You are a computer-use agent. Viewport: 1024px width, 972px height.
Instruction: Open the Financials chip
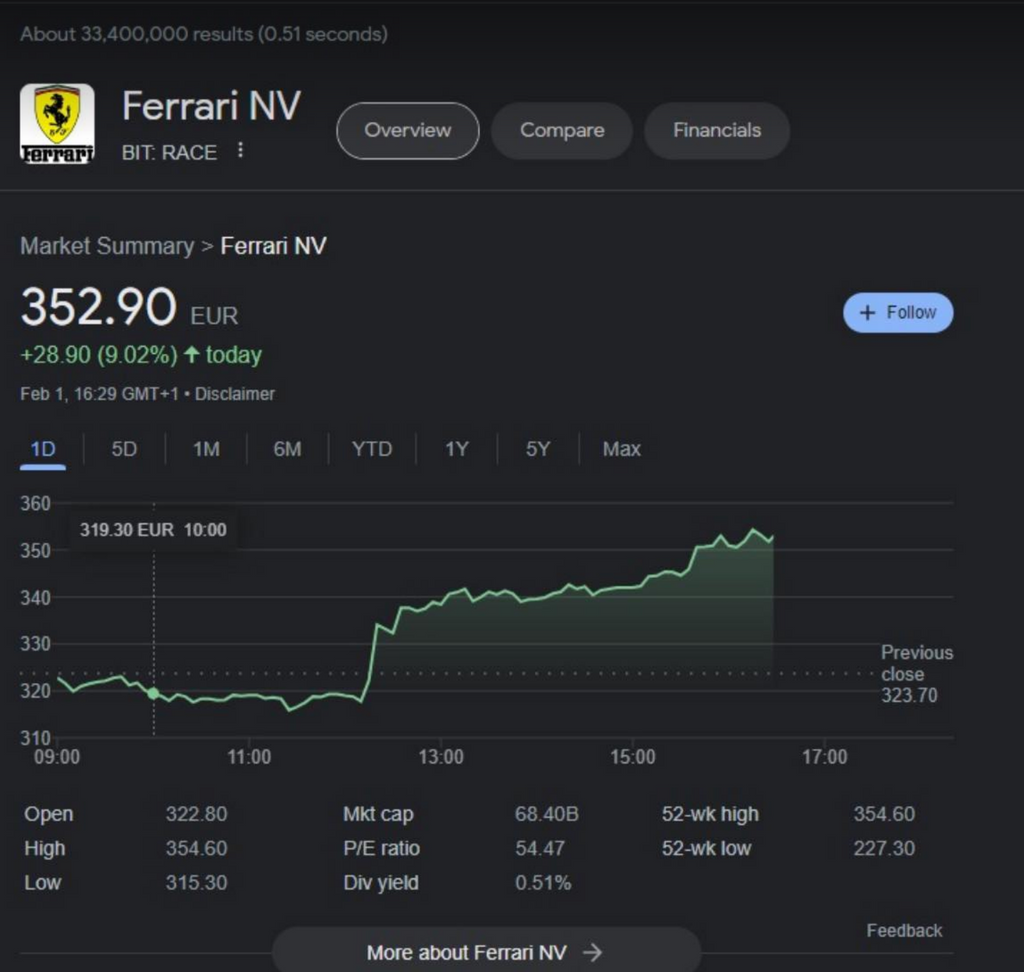click(717, 131)
